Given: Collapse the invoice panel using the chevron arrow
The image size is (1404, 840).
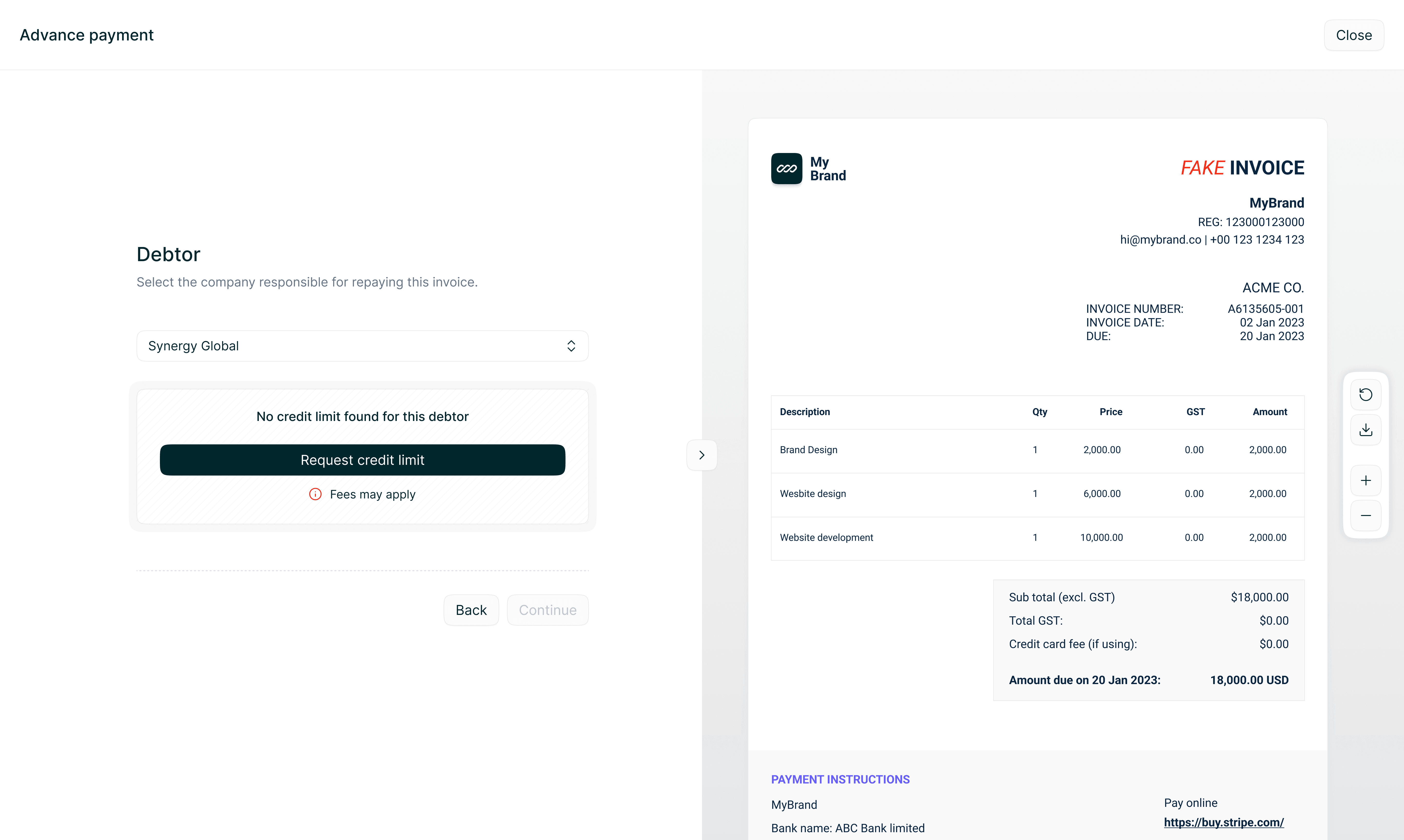Looking at the screenshot, I should pyautogui.click(x=702, y=455).
